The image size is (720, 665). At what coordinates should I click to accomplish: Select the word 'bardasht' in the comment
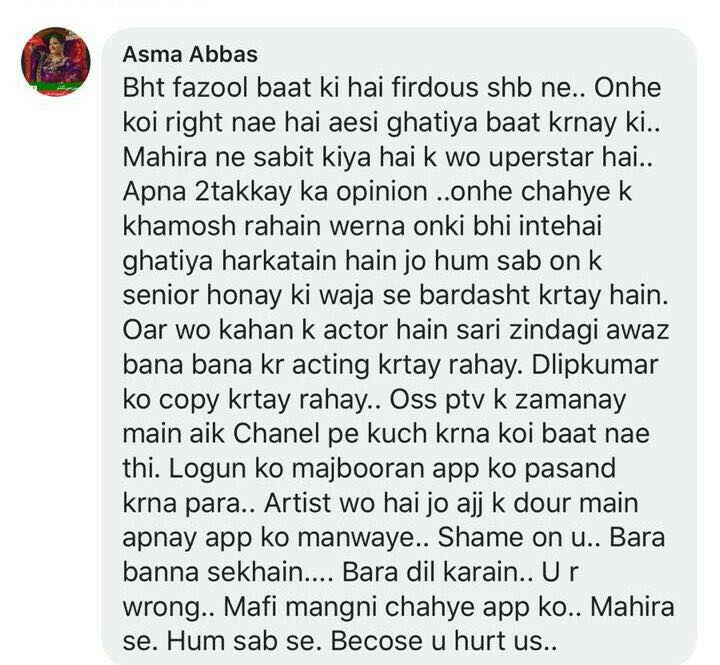pos(474,295)
